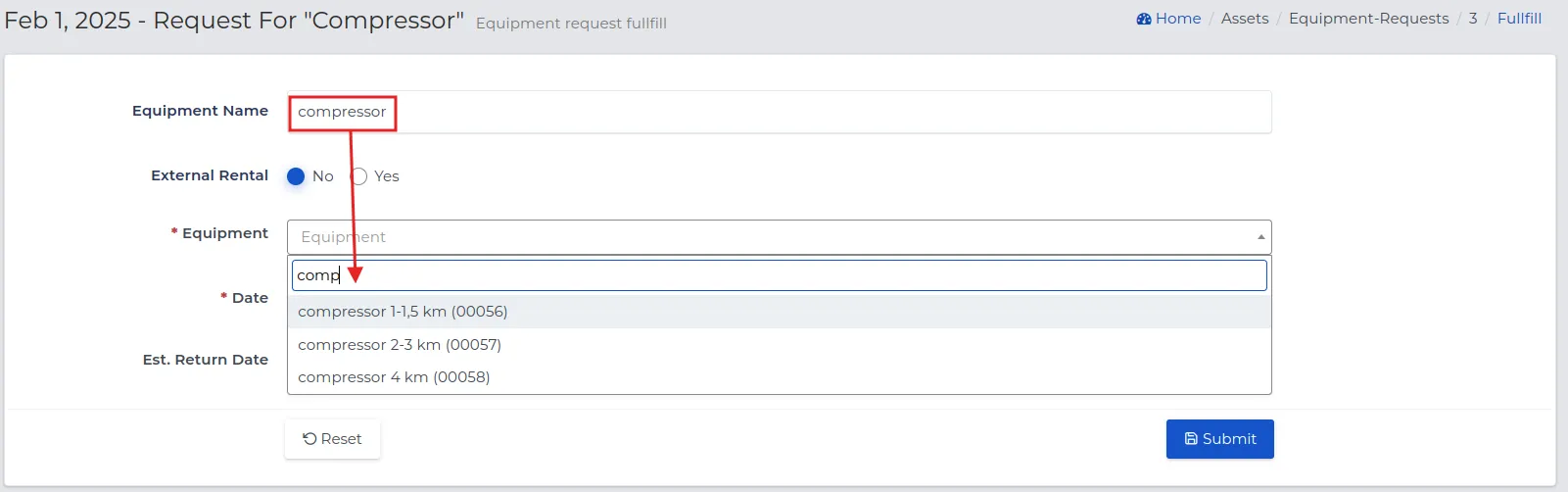Focus the Equipment Name text field
Viewport: 1568px width, 492px height.
780,112
